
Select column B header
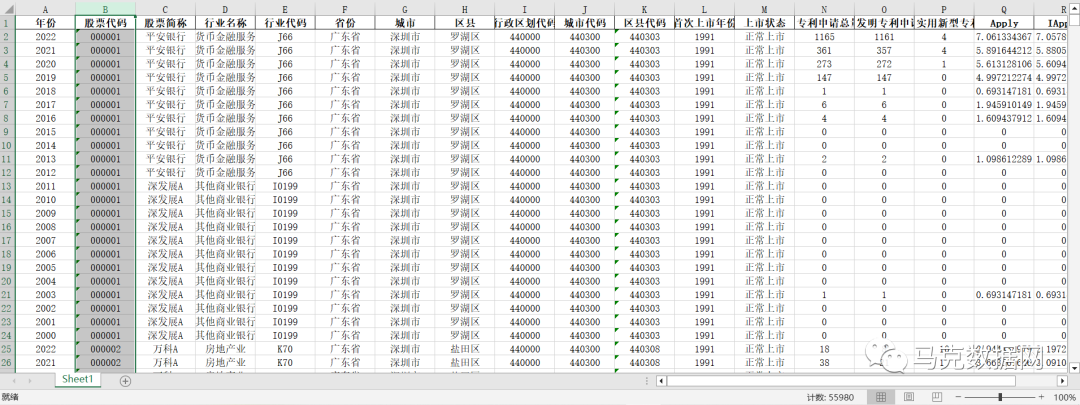(x=105, y=9)
